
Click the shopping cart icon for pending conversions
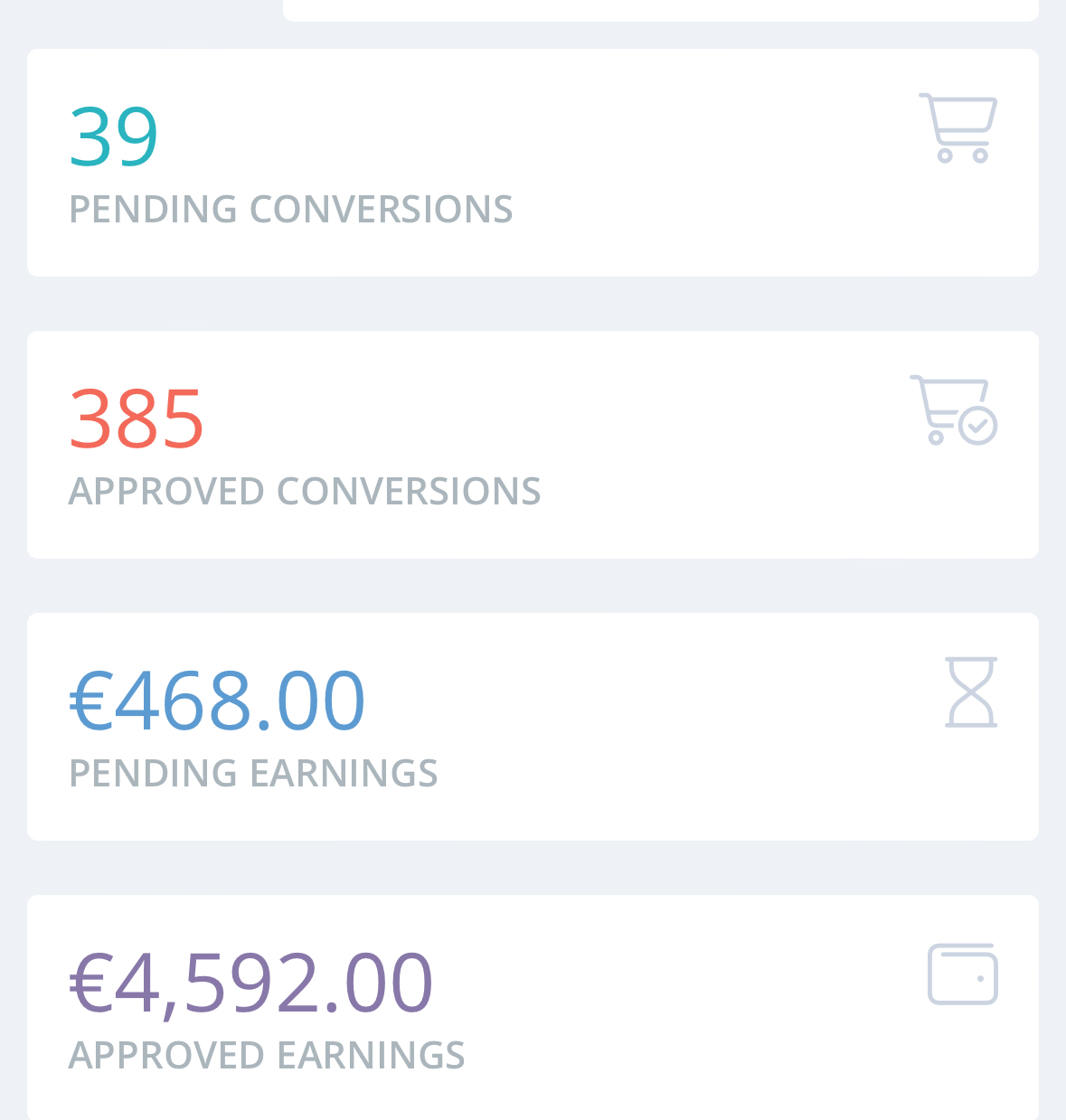(x=958, y=127)
